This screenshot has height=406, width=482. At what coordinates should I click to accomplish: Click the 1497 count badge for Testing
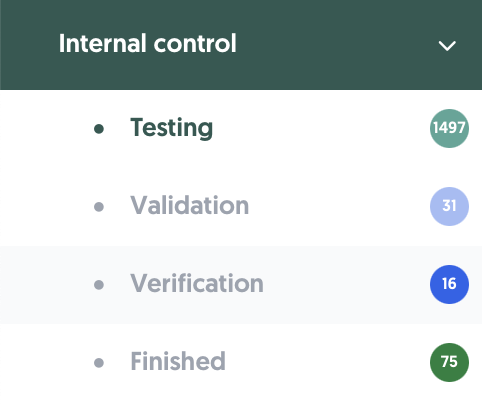pyautogui.click(x=449, y=128)
